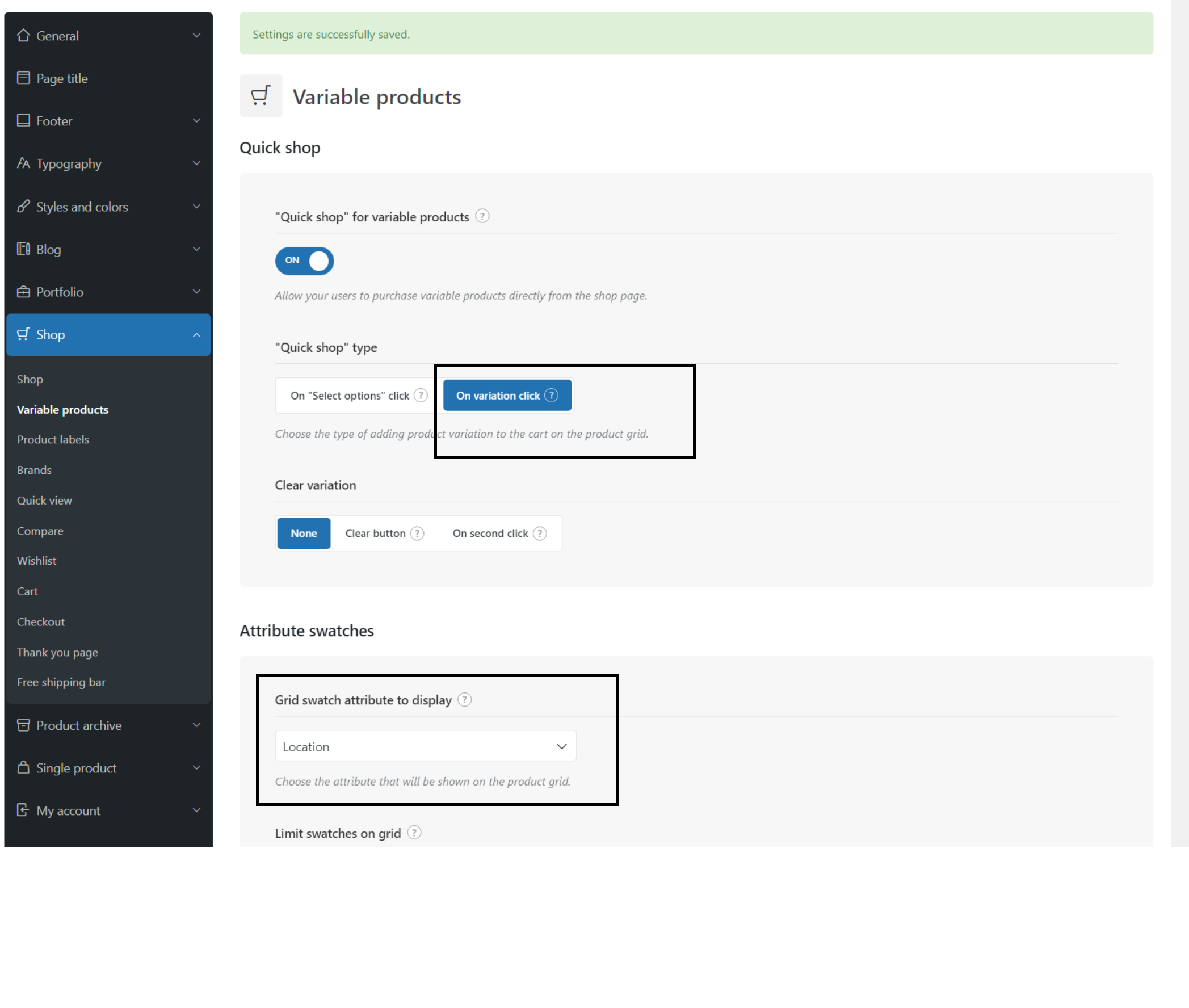Open help icon on Select options click
The width and height of the screenshot is (1189, 1008).
coord(421,396)
